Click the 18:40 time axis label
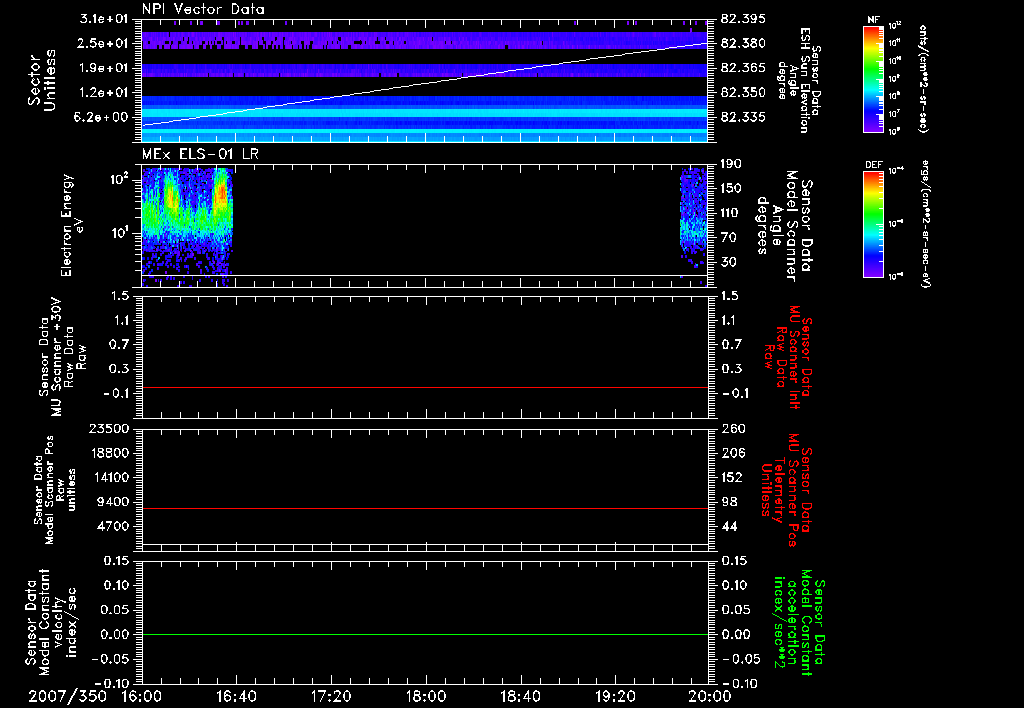The image size is (1024, 708). point(520,696)
